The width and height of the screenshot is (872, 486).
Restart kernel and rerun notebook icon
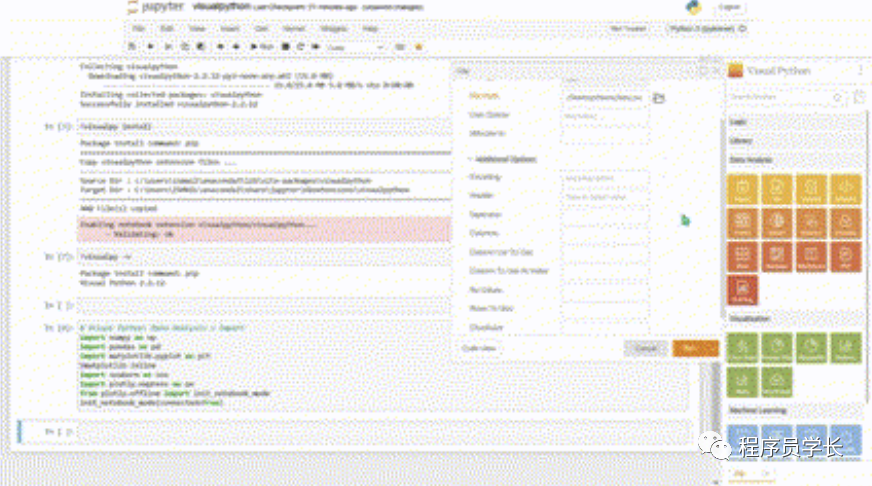[x=315, y=47]
